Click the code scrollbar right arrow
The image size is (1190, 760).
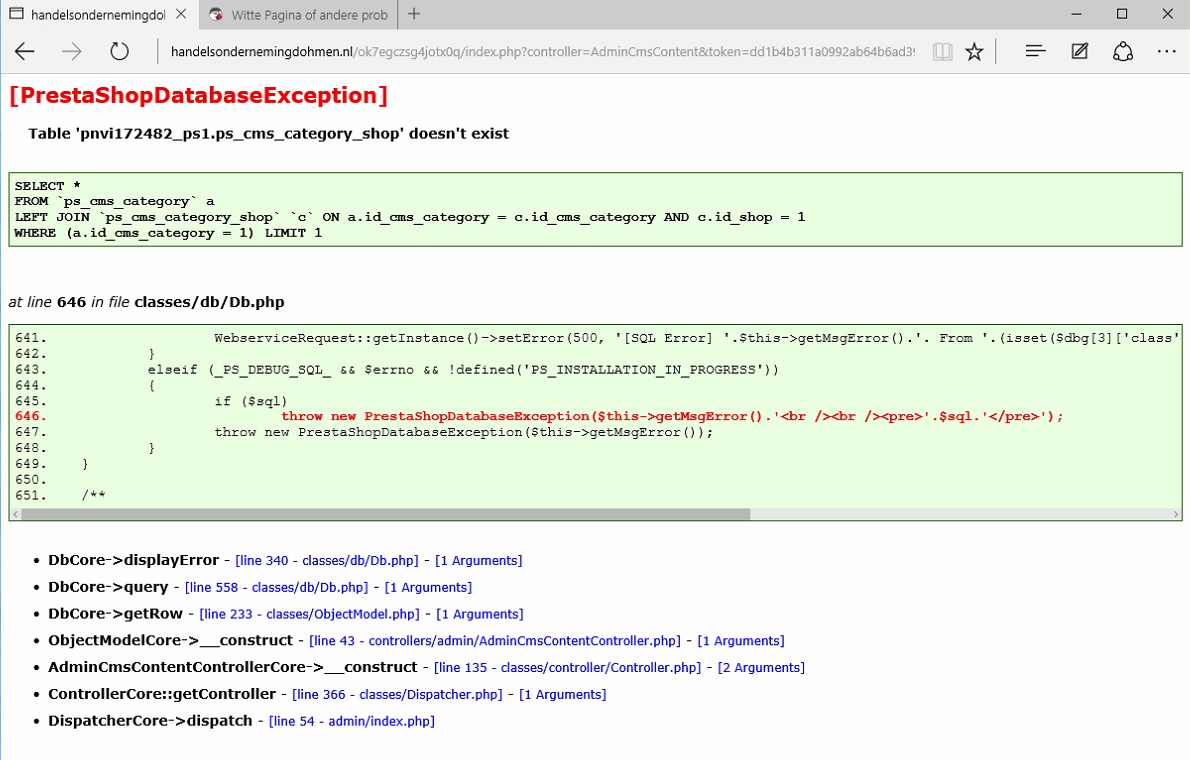(1176, 514)
